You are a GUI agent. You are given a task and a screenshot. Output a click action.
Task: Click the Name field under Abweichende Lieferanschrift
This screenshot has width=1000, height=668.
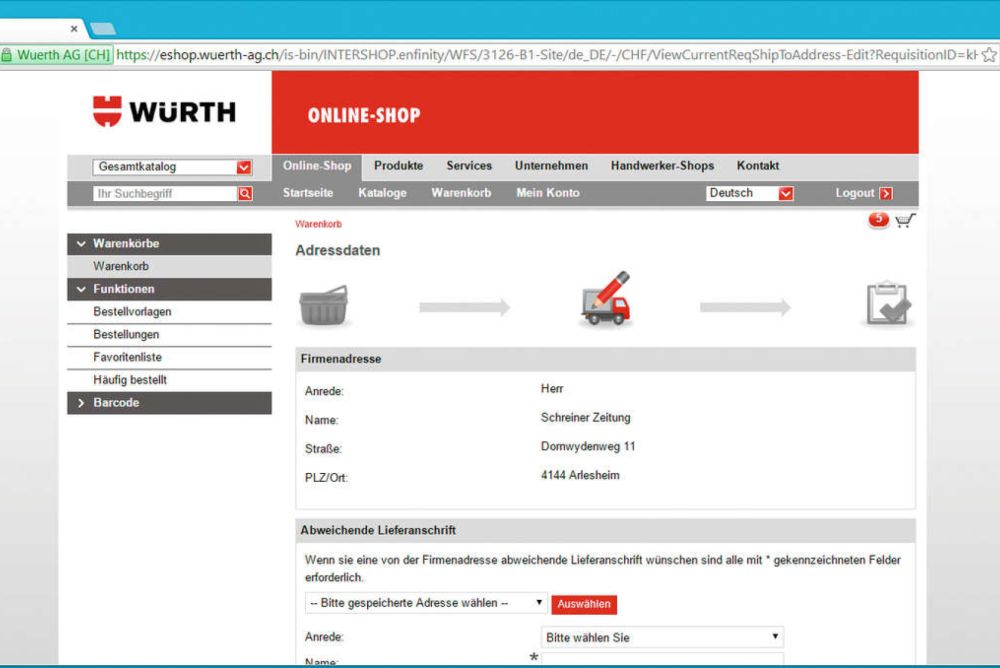tap(662, 660)
